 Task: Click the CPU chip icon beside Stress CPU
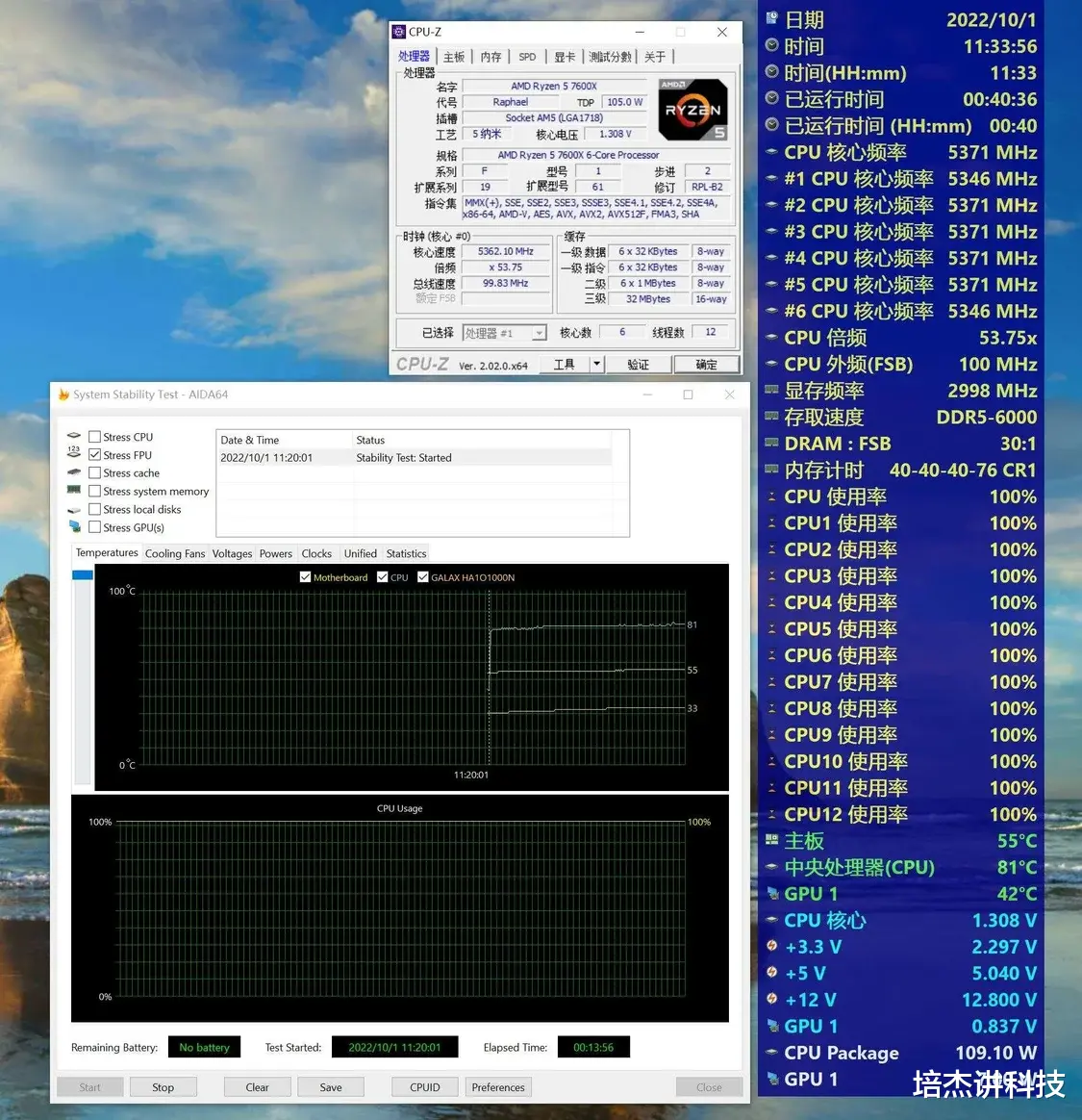click(x=74, y=436)
